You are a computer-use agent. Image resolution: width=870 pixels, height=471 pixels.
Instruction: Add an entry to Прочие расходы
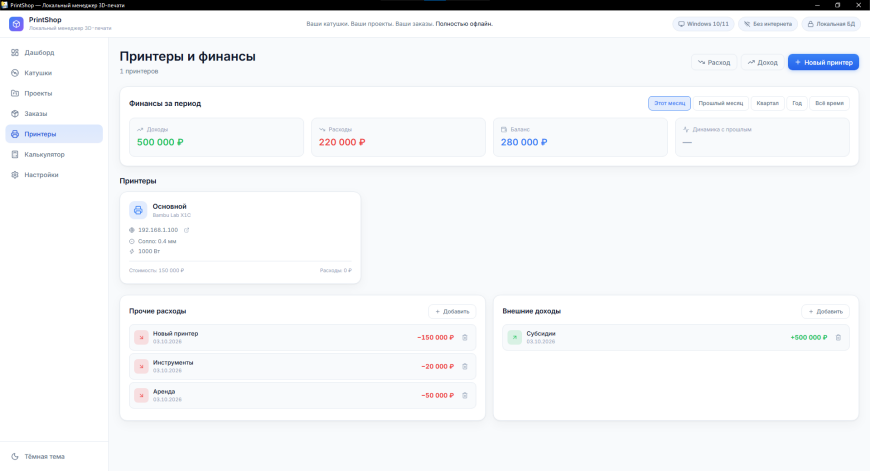coord(452,311)
